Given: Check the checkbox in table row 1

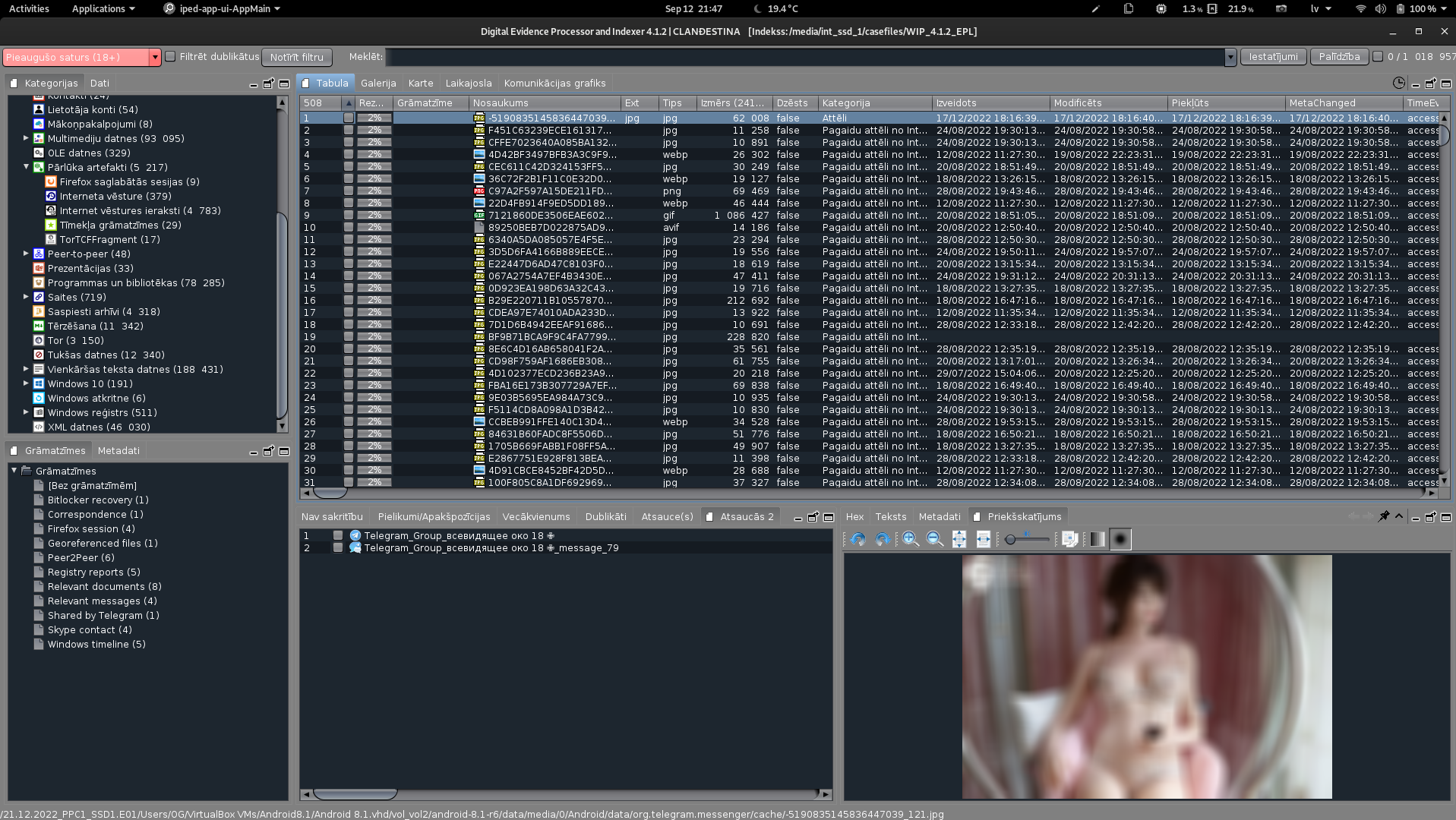Looking at the screenshot, I should (349, 118).
